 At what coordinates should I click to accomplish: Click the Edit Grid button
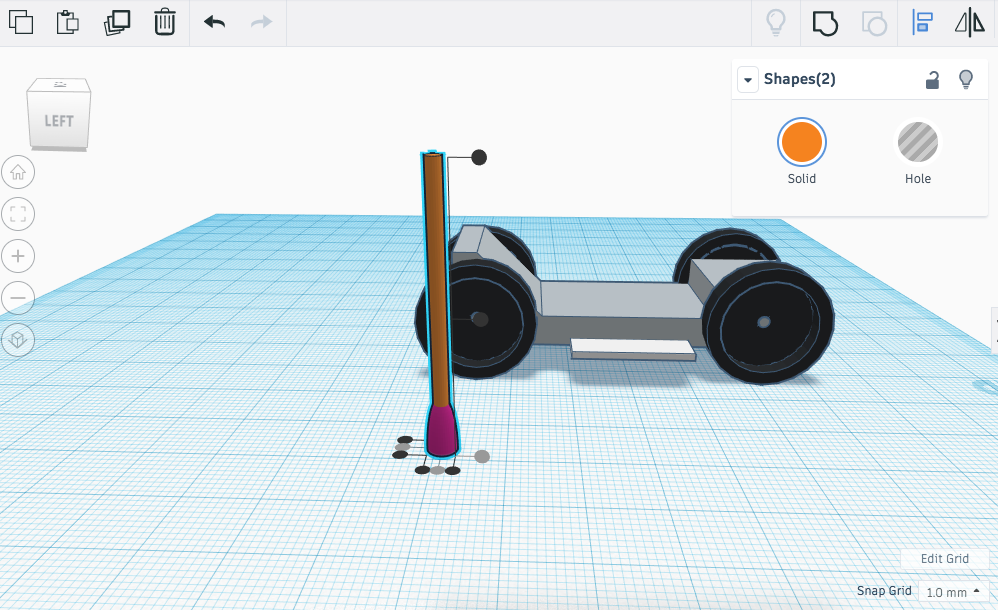coord(945,558)
